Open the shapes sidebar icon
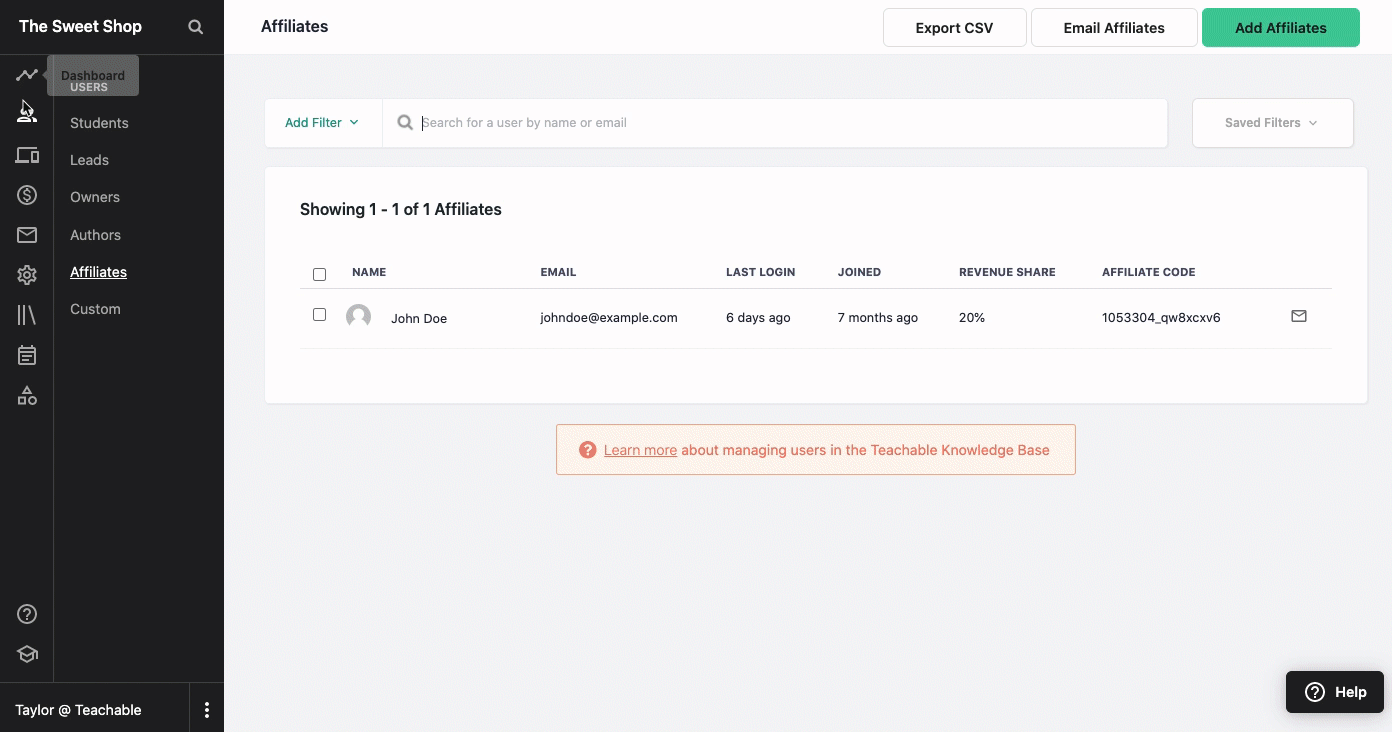This screenshot has width=1392, height=732. tap(27, 396)
